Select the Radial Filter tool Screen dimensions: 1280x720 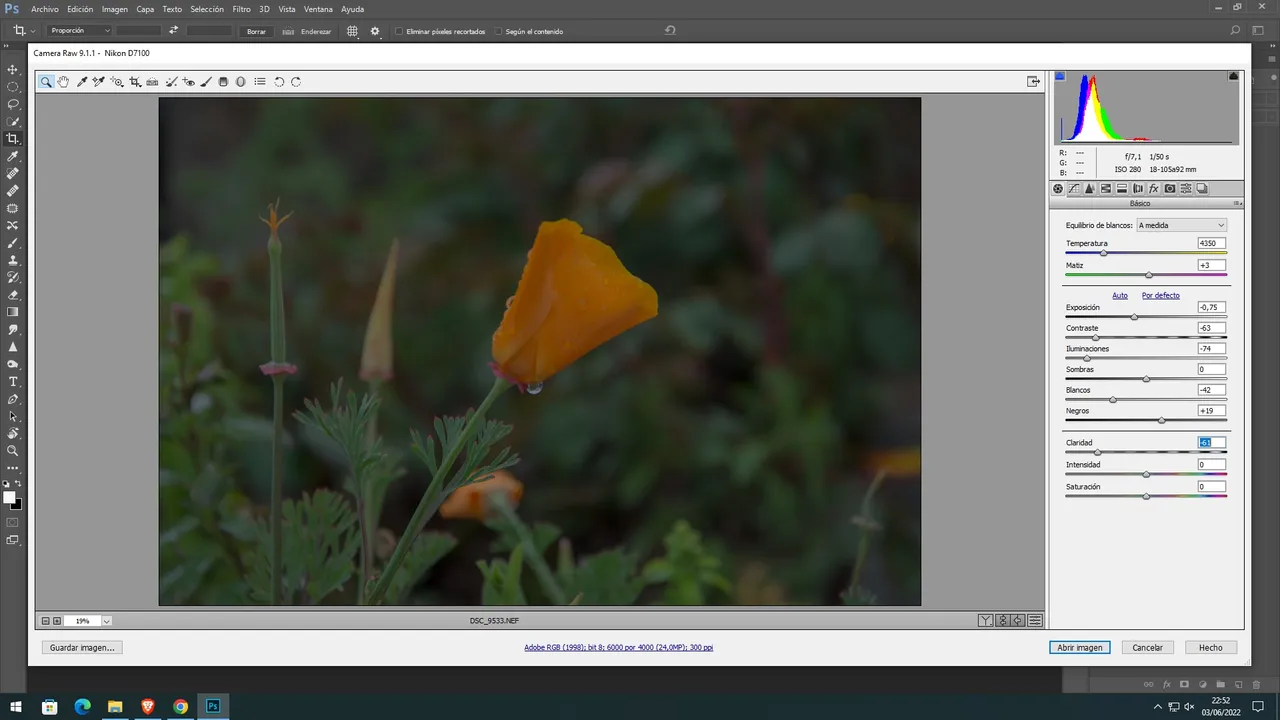coord(241,82)
